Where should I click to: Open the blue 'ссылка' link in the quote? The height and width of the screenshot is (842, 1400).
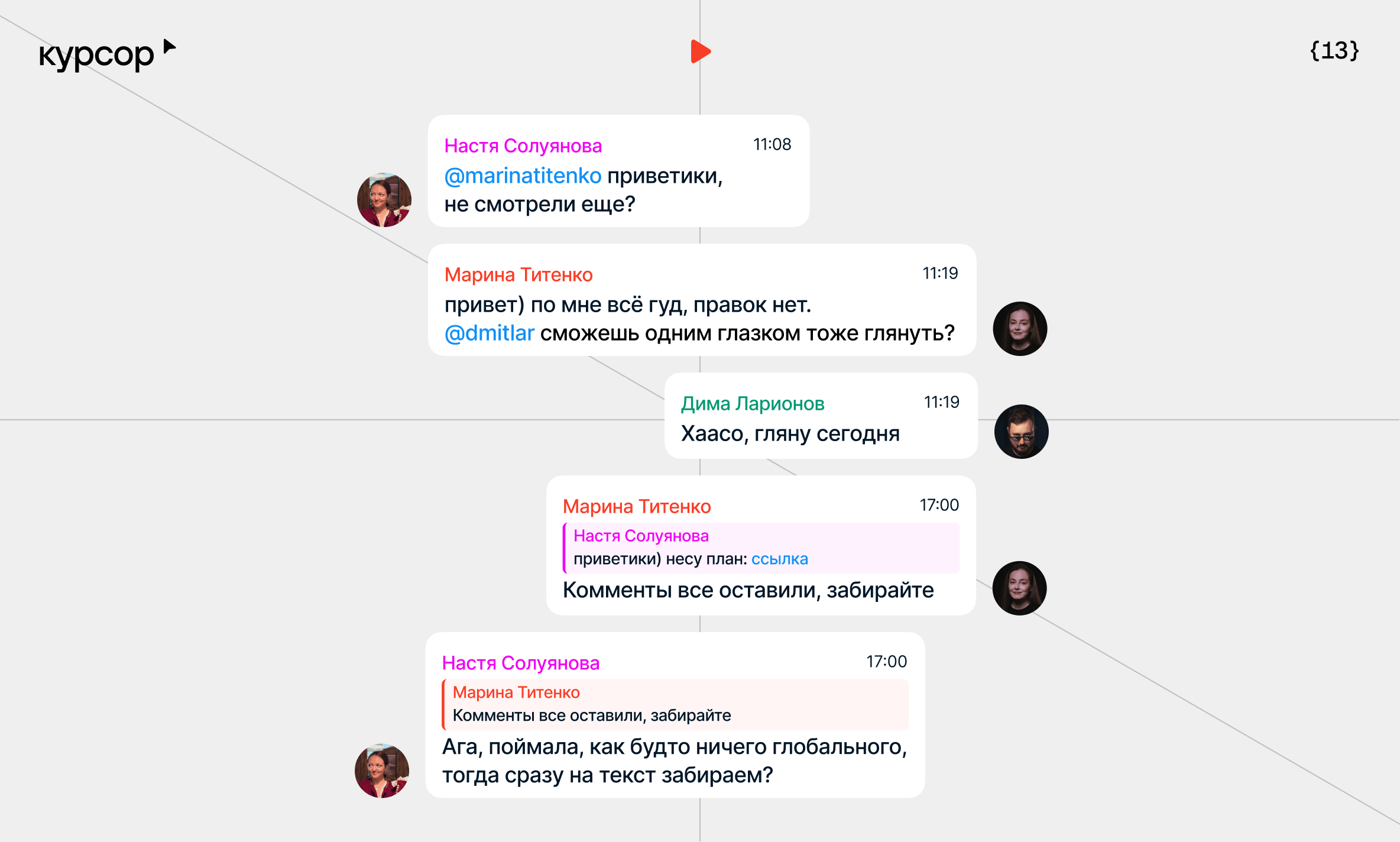[779, 559]
